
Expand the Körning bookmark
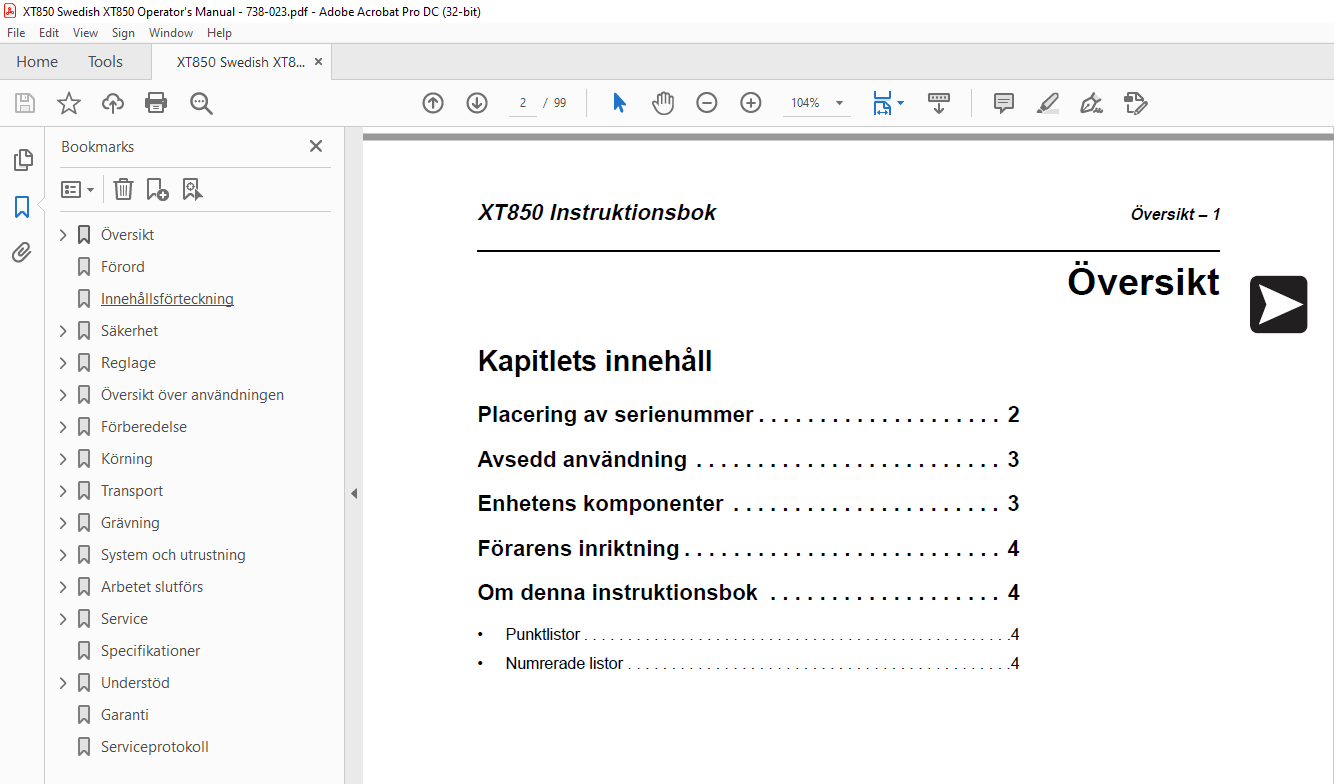pyautogui.click(x=63, y=459)
